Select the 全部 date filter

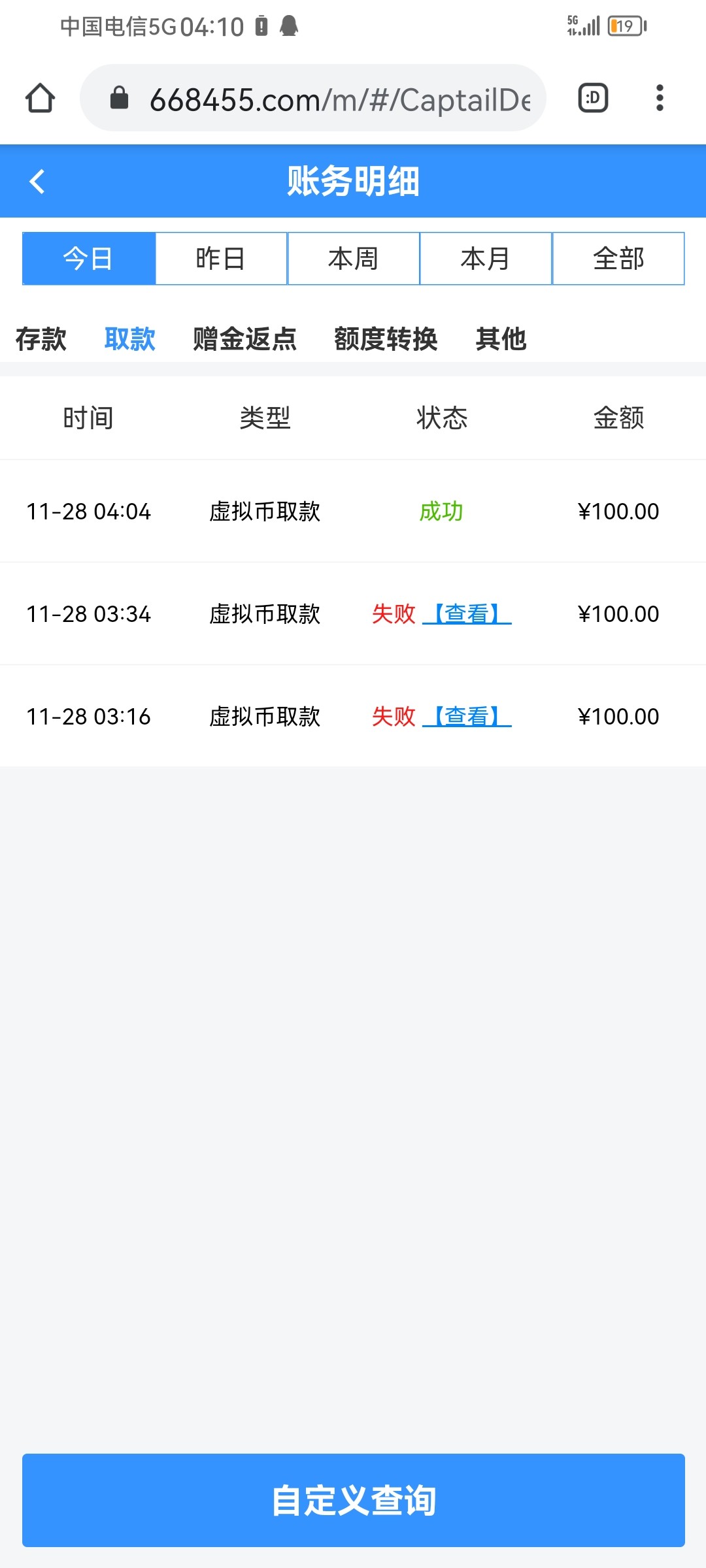click(x=618, y=259)
